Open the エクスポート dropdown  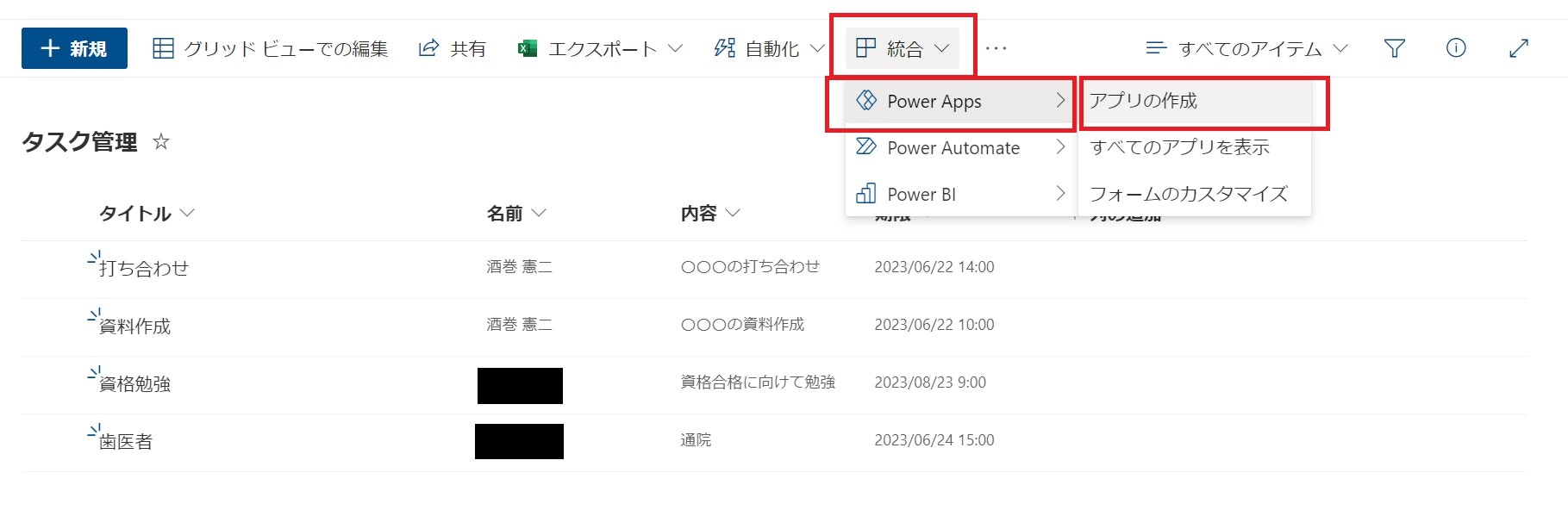click(600, 48)
